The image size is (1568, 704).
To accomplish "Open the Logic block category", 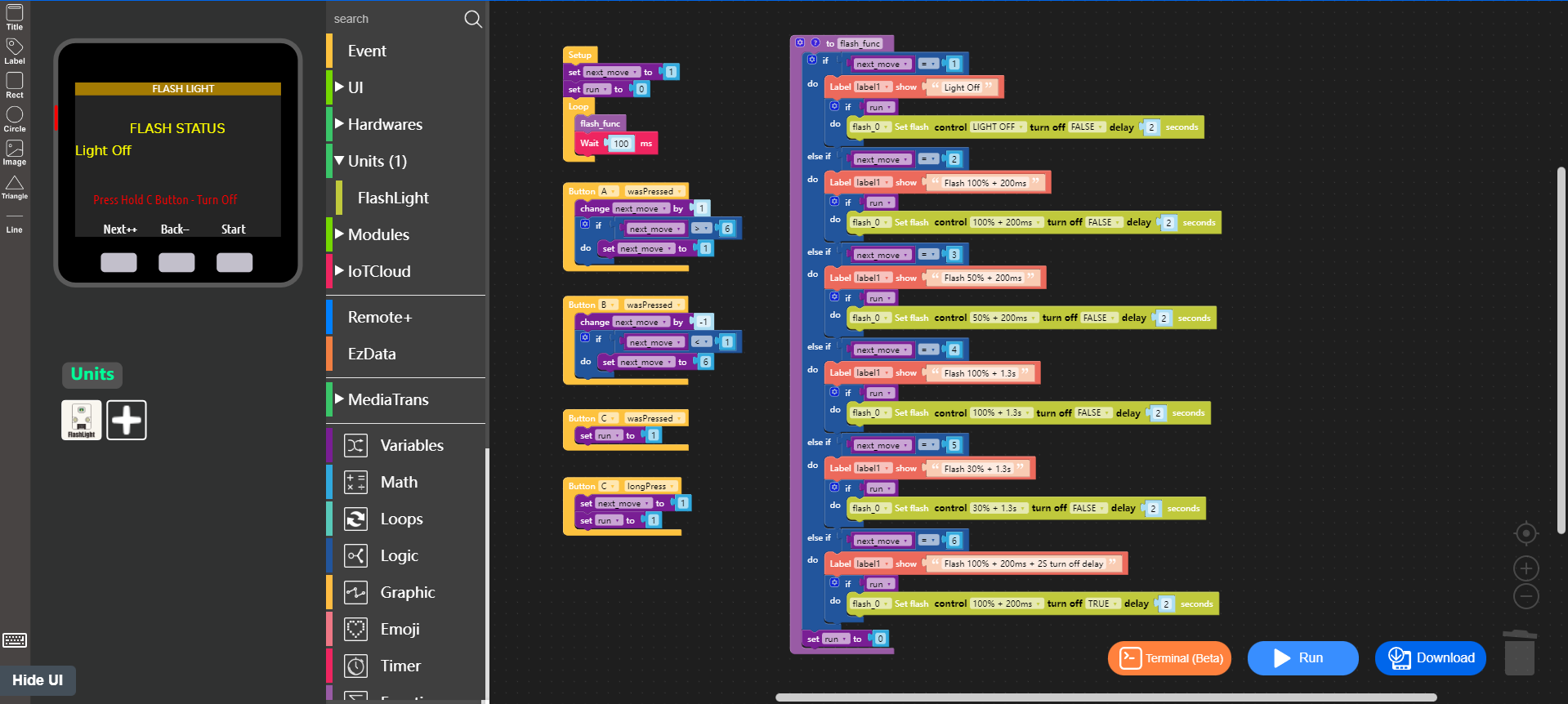I will tap(399, 555).
